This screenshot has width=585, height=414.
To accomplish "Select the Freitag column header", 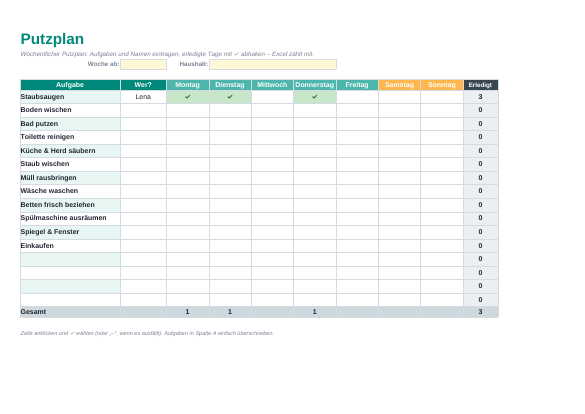I will [x=357, y=85].
